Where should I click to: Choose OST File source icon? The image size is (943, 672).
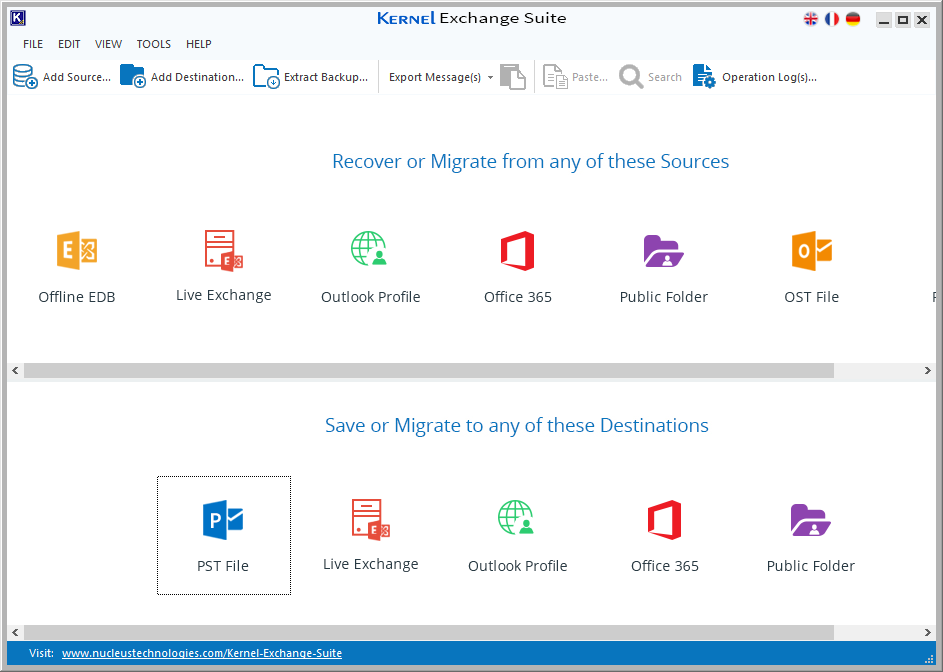click(811, 250)
